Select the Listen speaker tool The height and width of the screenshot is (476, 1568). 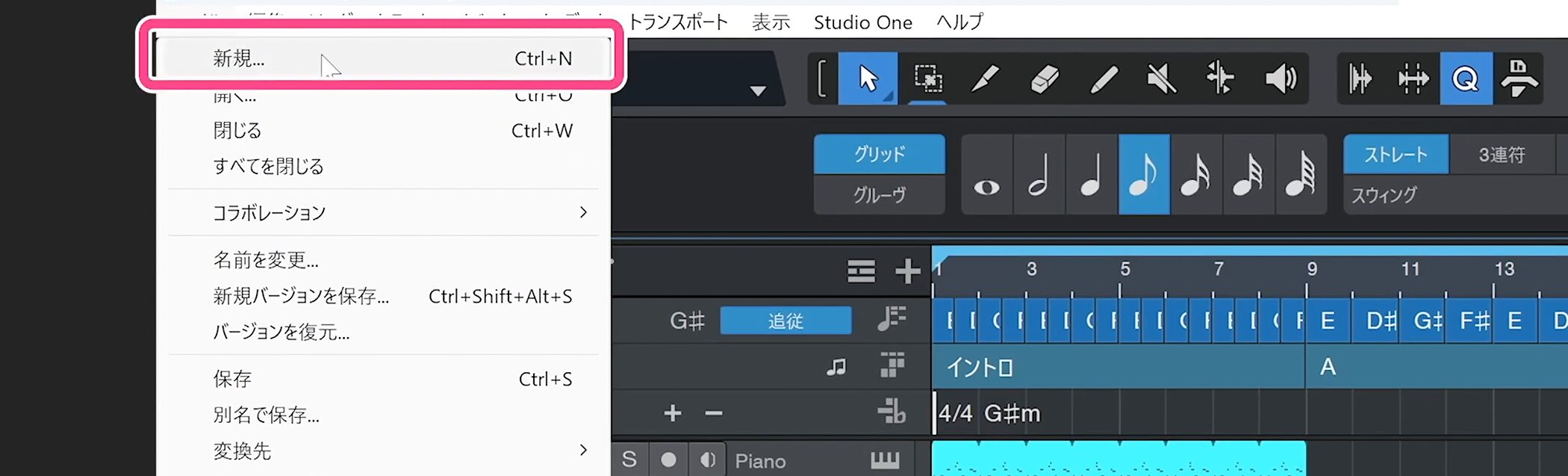pos(1280,78)
